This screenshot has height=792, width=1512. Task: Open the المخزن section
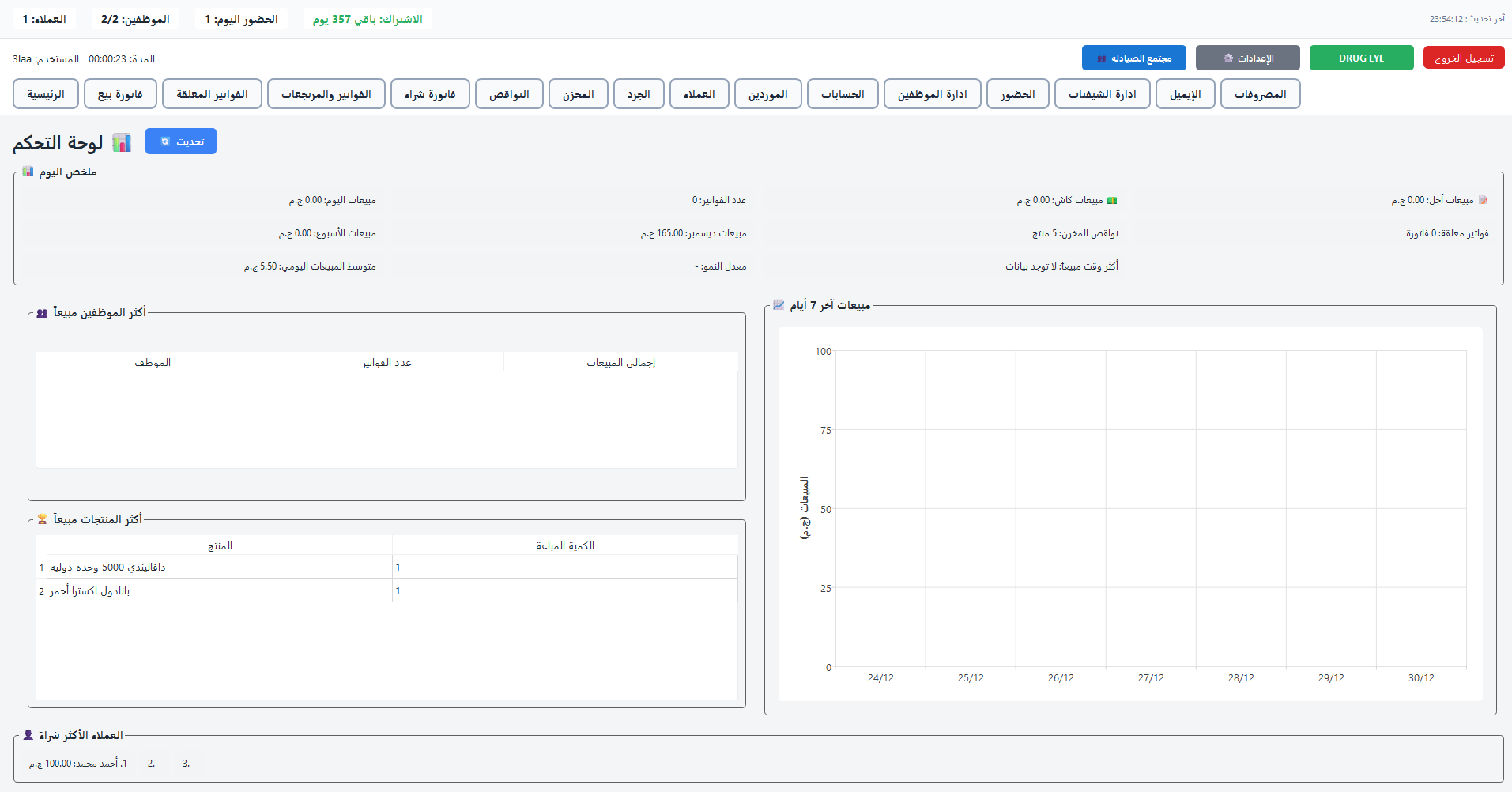coord(578,93)
